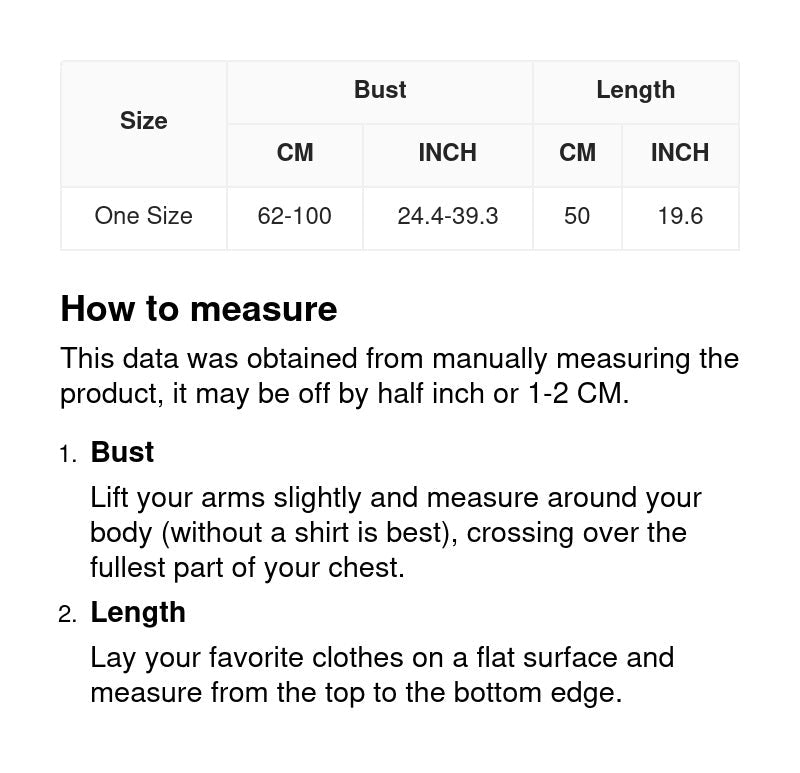Image resolution: width=800 pixels, height=773 pixels.
Task: Select the 19.6 length inch cell
Action: [680, 216]
